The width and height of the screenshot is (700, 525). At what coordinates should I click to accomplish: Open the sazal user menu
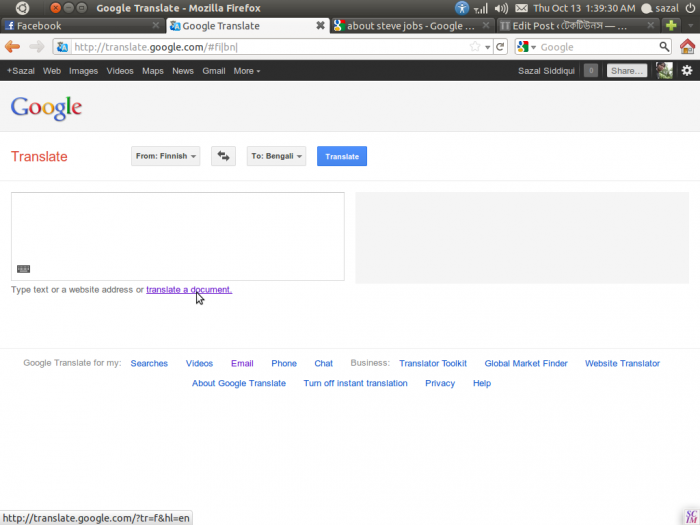pyautogui.click(x=660, y=8)
